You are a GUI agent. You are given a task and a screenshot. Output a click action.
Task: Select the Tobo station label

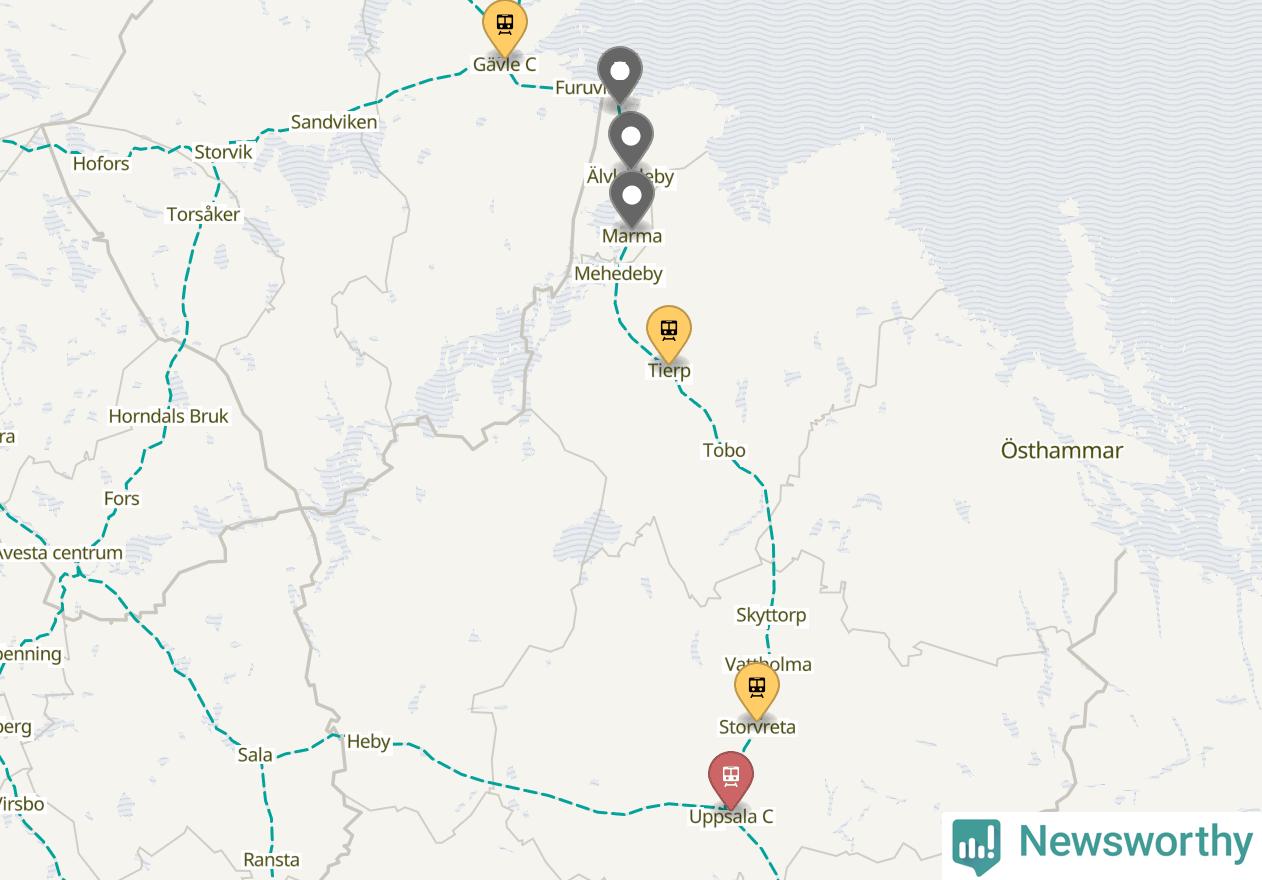point(724,450)
